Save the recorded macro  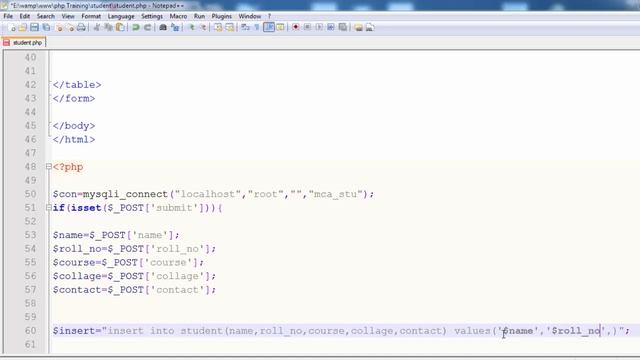pyautogui.click(x=343, y=27)
